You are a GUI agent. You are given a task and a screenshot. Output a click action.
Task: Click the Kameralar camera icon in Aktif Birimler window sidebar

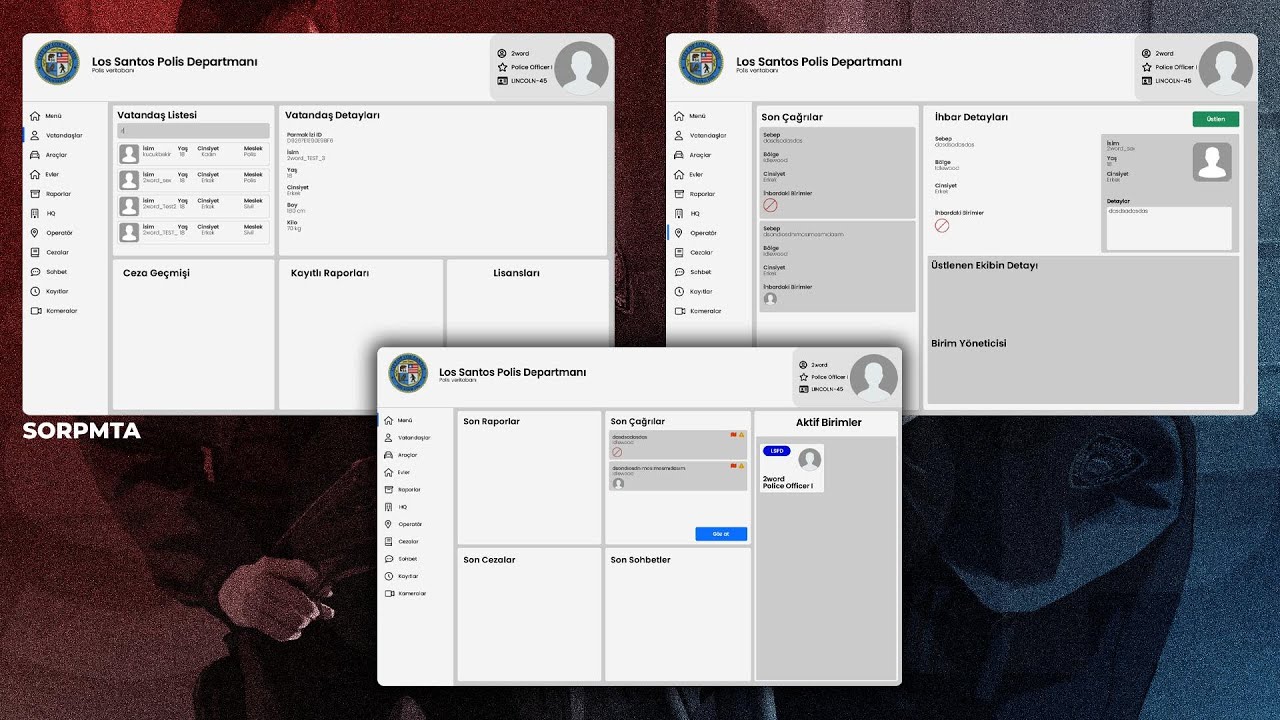click(x=388, y=594)
